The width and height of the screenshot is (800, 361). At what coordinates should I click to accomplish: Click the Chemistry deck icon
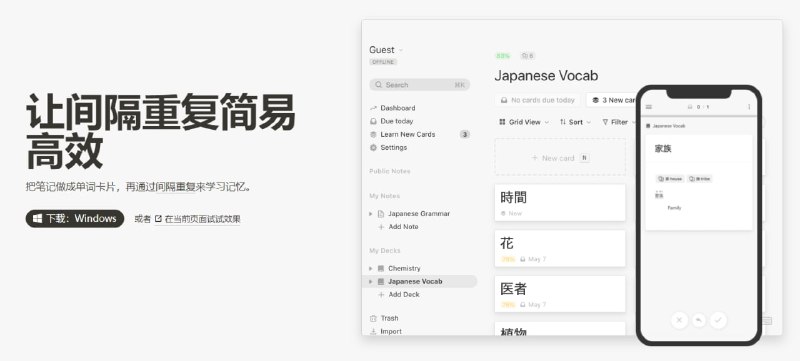(x=381, y=268)
